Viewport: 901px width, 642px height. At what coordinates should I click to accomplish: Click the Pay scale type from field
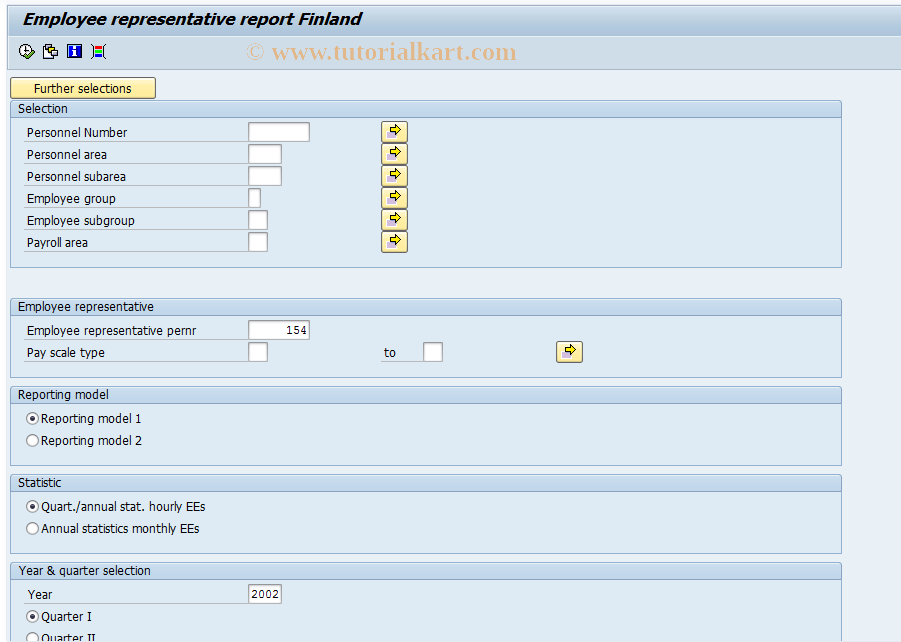[258, 352]
